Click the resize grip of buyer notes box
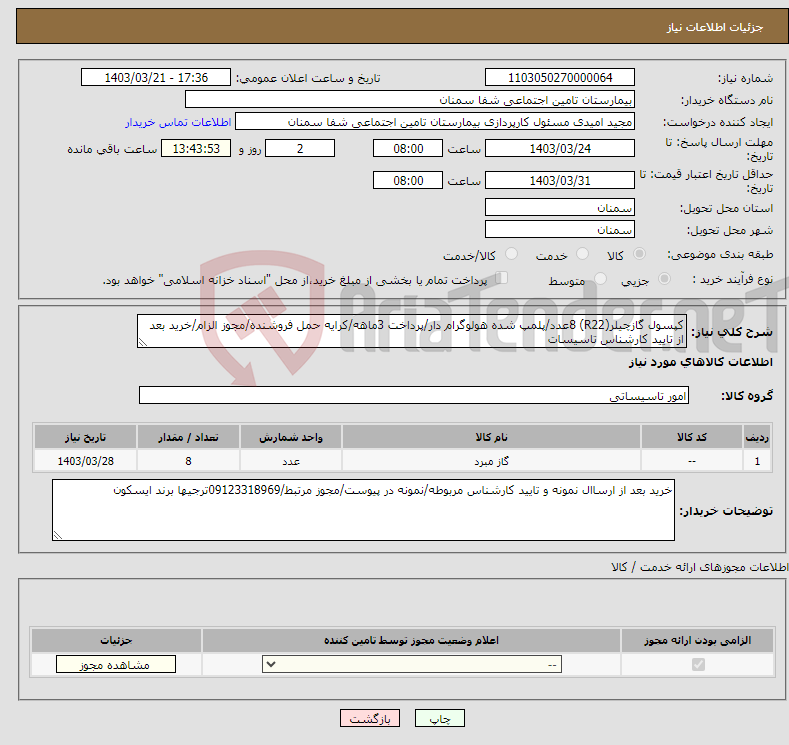Viewport: 789px width, 745px height. 58,536
